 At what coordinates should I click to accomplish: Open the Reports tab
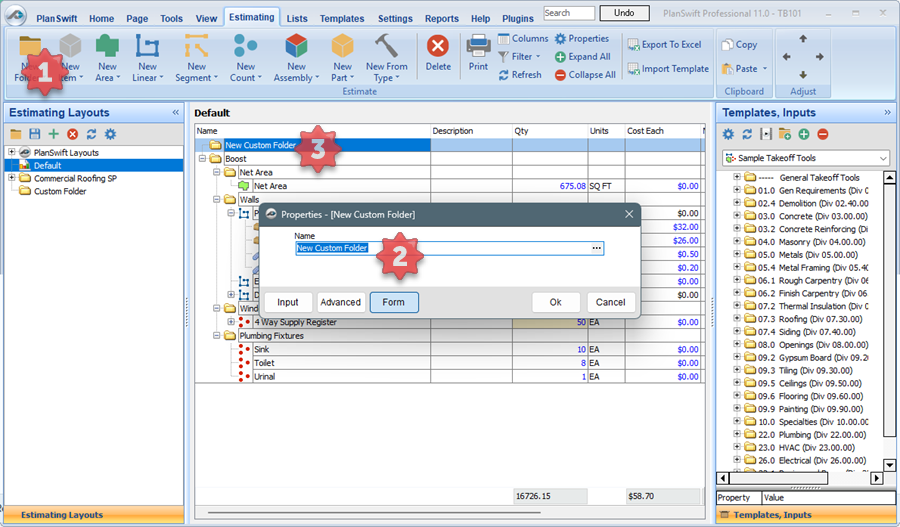[x=442, y=18]
